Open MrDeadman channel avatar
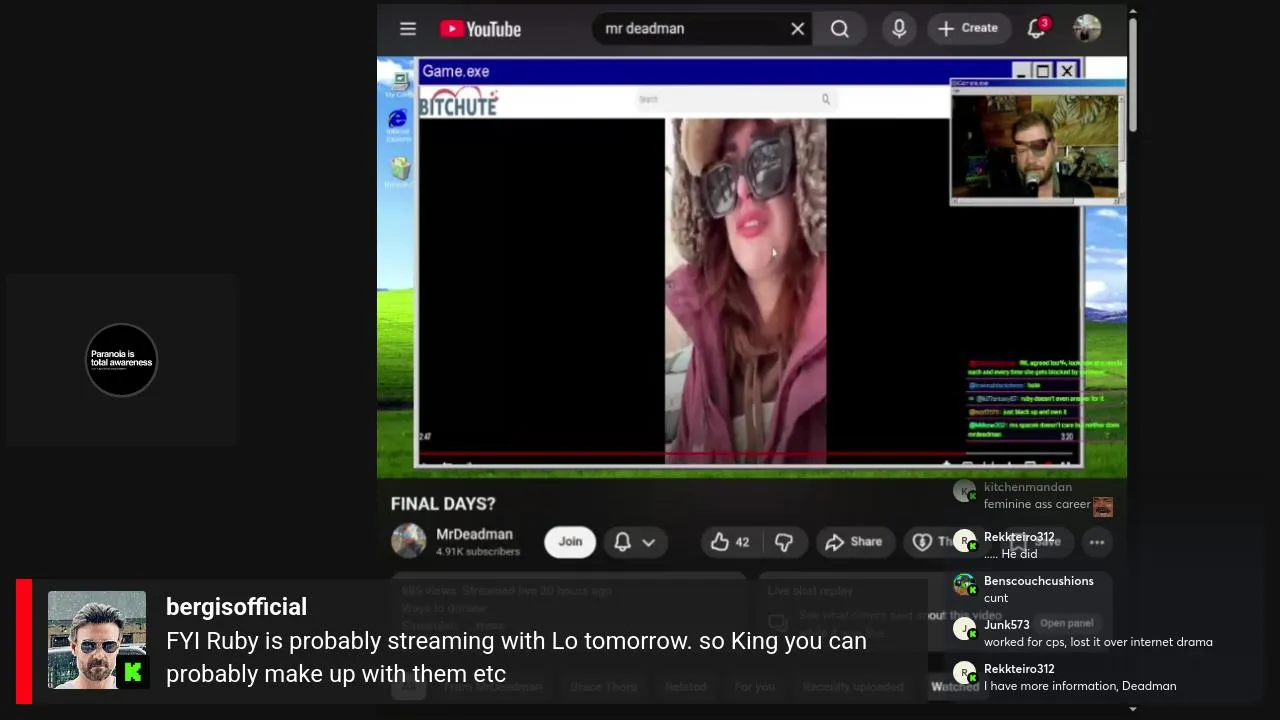 [408, 541]
